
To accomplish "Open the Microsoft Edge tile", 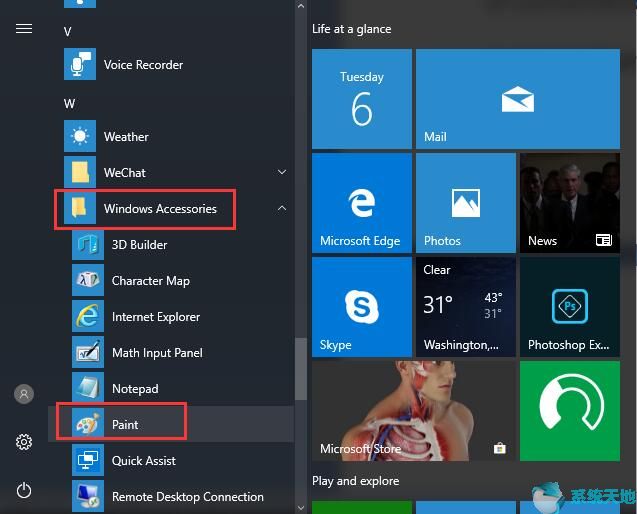I will click(x=362, y=203).
